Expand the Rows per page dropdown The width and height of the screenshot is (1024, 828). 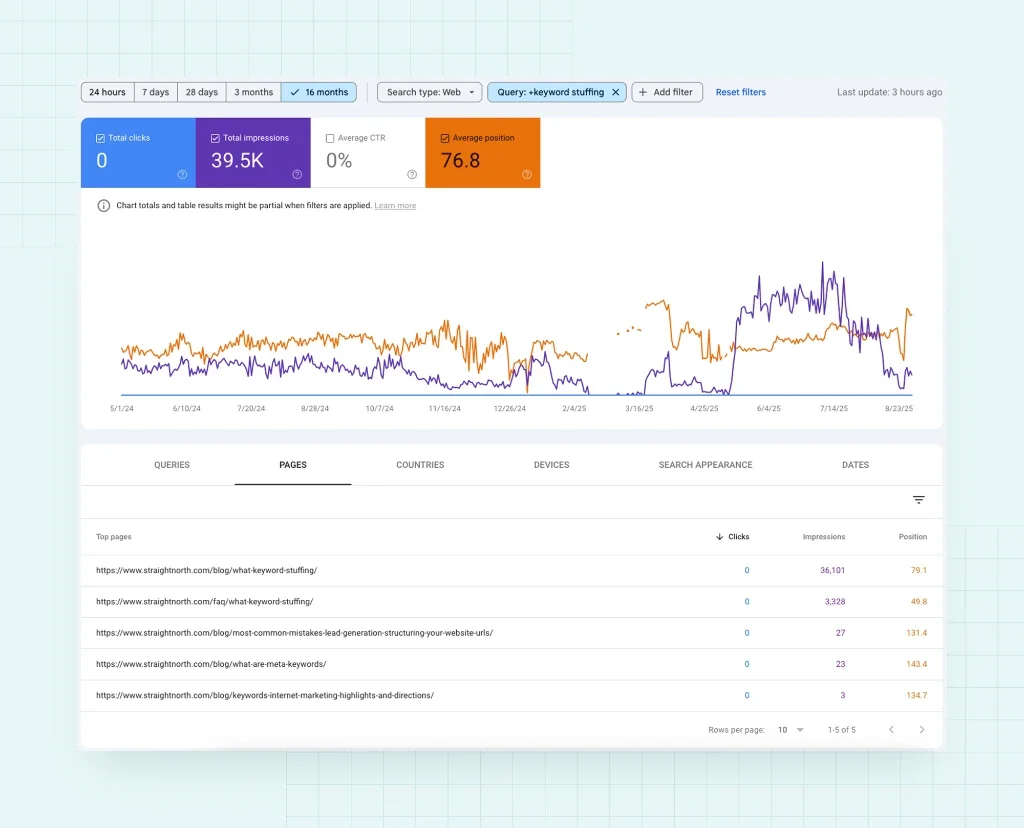point(790,730)
